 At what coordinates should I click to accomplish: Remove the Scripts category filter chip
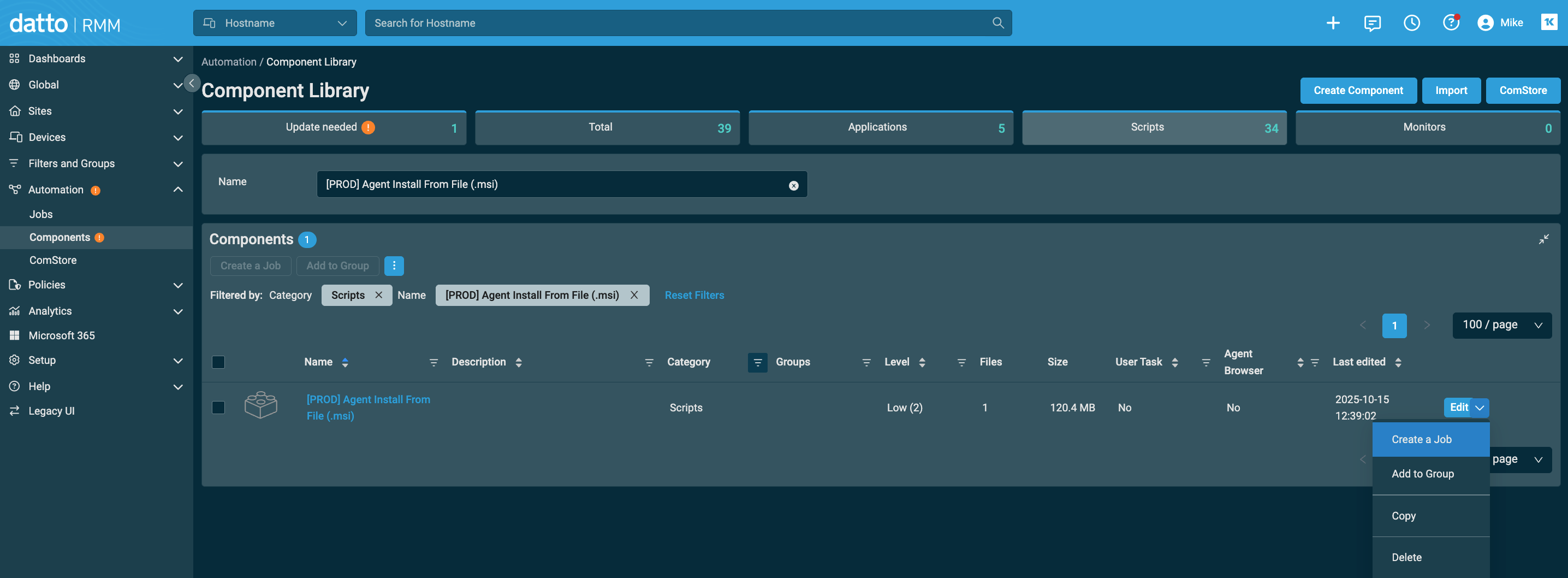click(x=378, y=296)
